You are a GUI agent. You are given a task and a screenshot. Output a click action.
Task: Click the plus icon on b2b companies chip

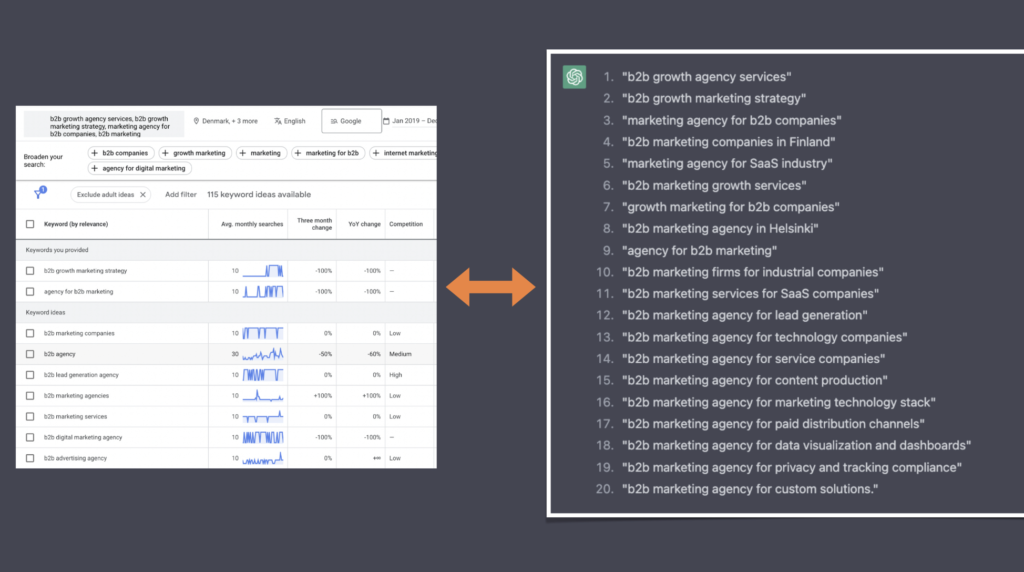point(95,153)
